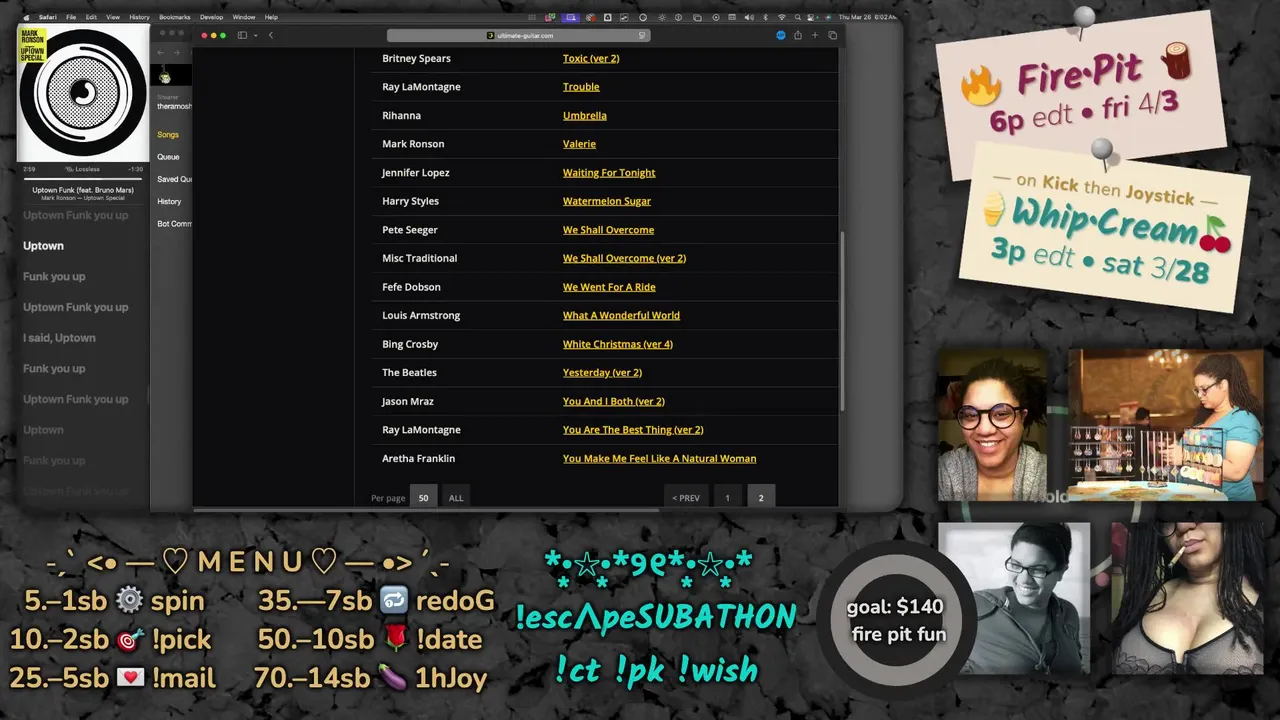Click the Britney Spears artist cell

tap(416, 58)
